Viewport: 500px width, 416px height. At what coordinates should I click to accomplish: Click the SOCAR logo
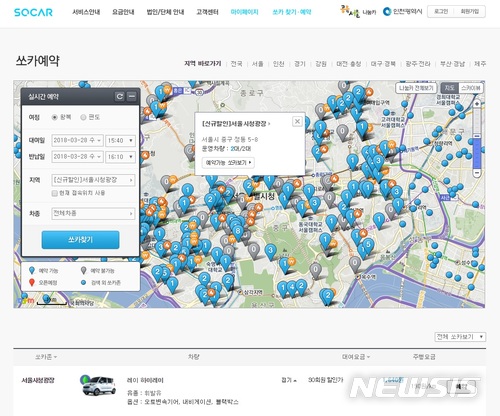point(33,12)
